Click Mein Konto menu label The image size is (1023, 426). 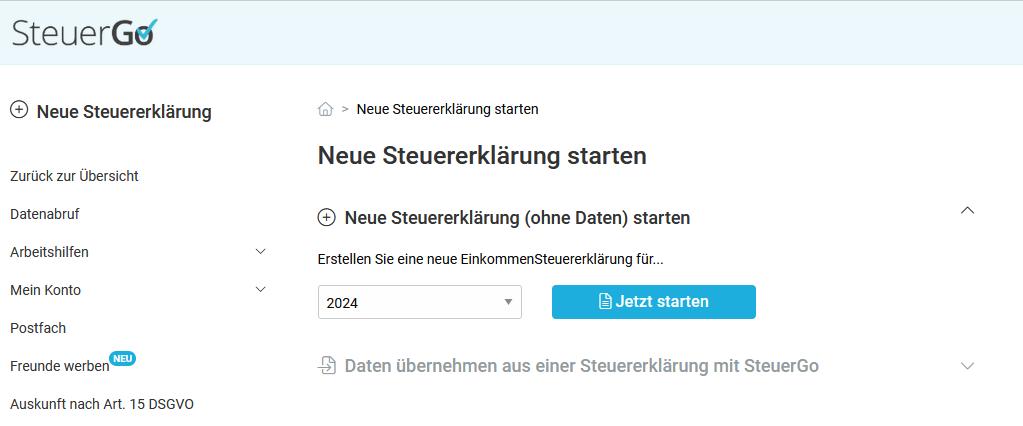(46, 290)
